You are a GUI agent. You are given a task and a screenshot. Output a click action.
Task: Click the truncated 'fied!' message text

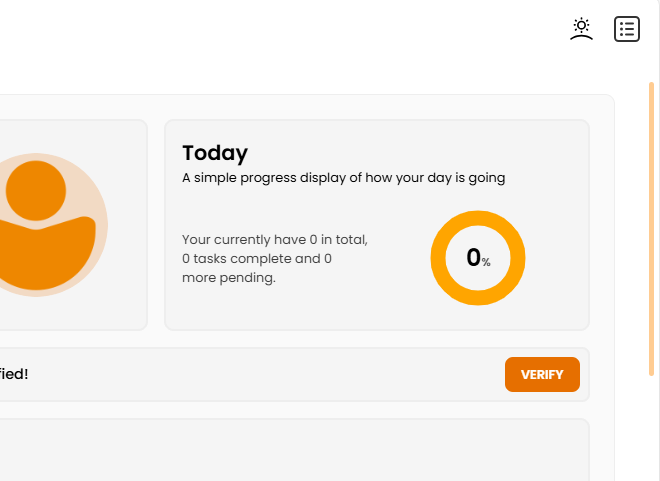tap(14, 374)
